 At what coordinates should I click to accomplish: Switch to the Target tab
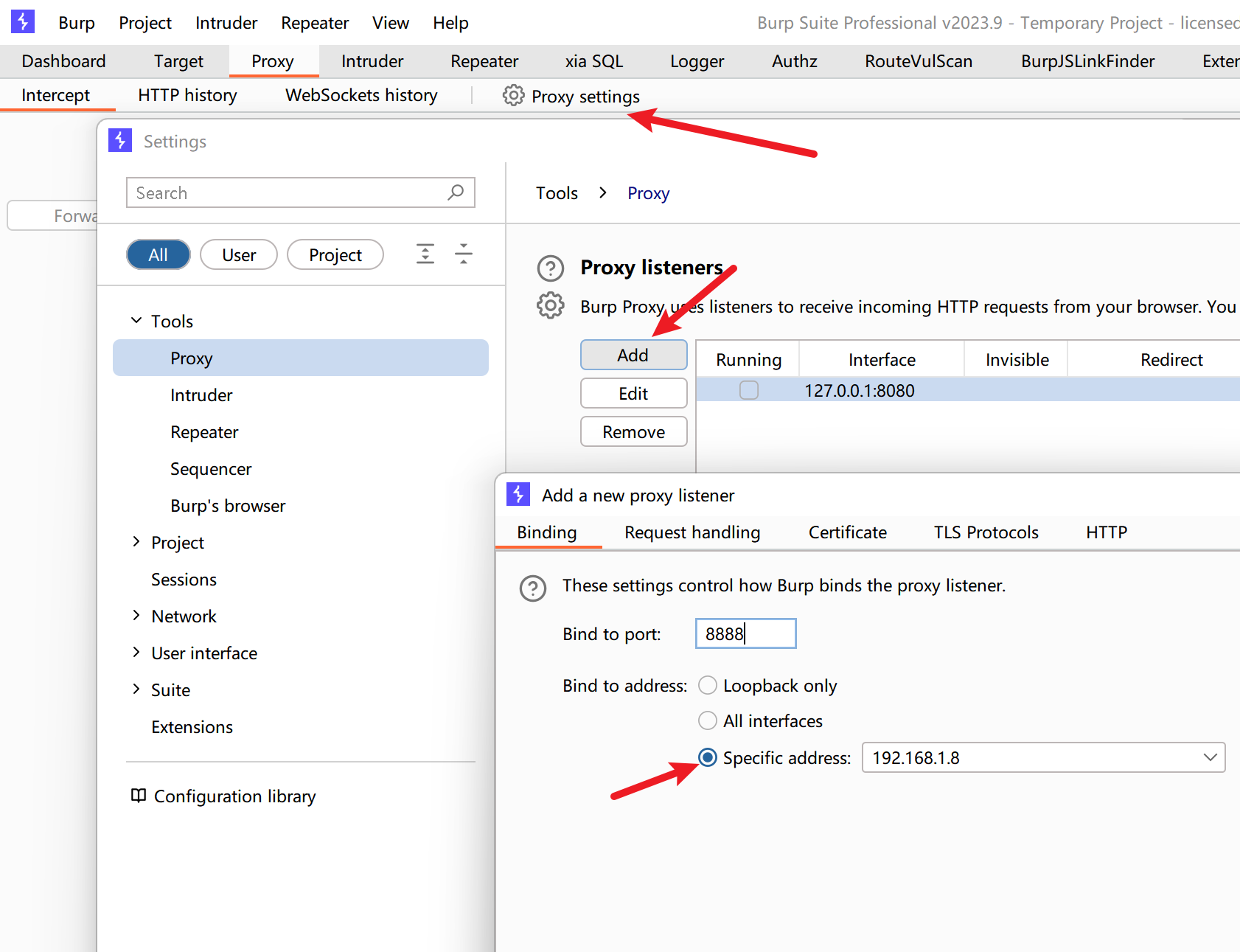tap(179, 61)
